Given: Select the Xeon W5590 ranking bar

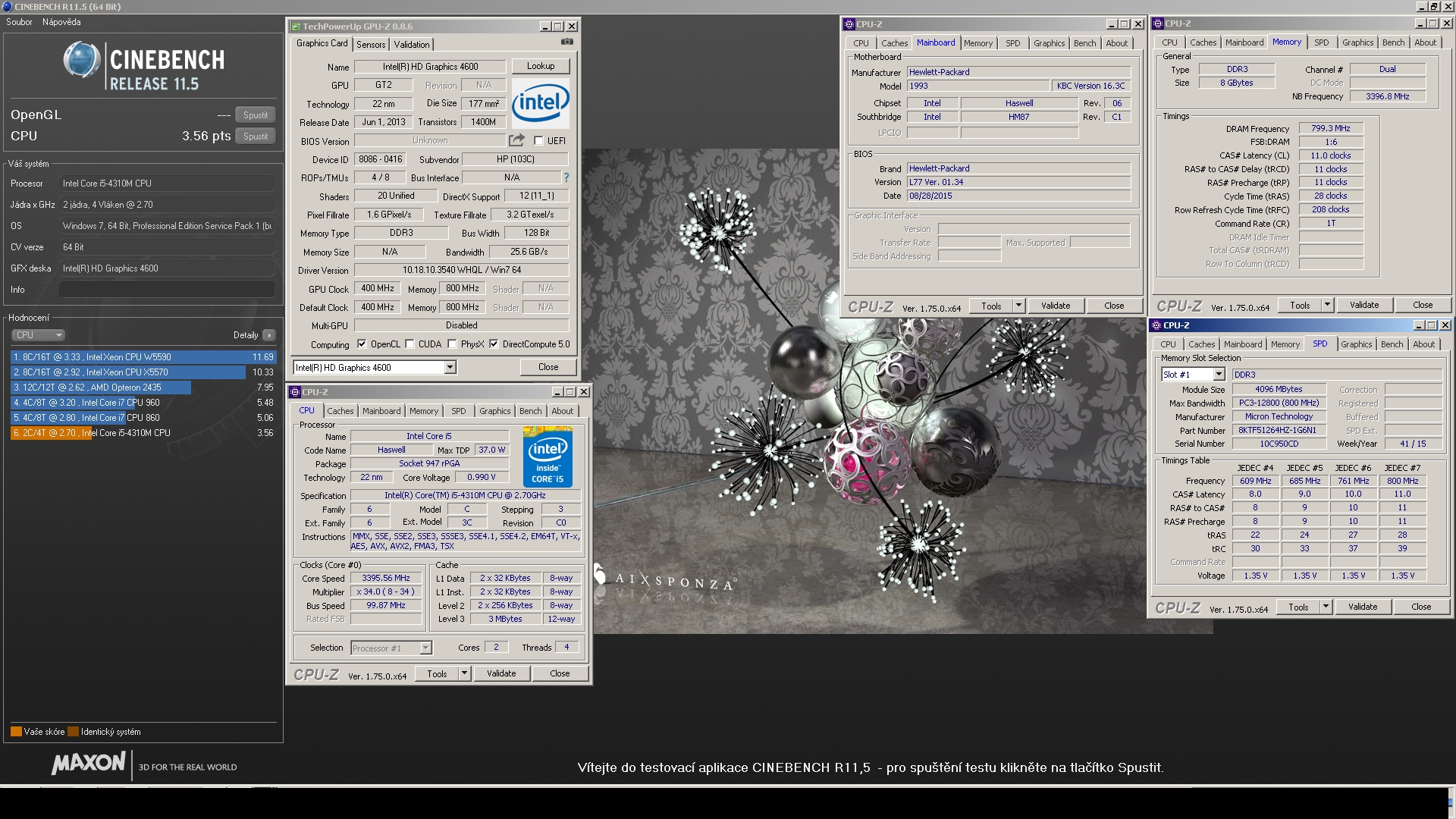Looking at the screenshot, I should pos(143,357).
